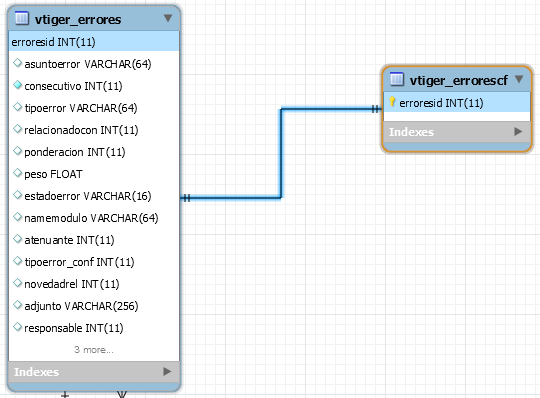
Task: Click the diamond icon next to adjunto
Action: pos(17,305)
